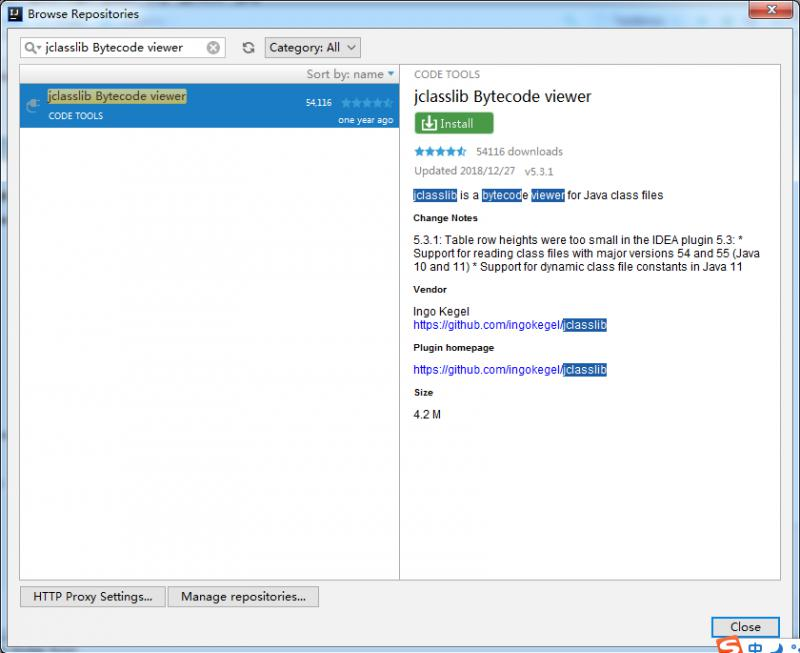This screenshot has width=800, height=653.
Task: Open the Category: All dropdown
Action: point(312,47)
